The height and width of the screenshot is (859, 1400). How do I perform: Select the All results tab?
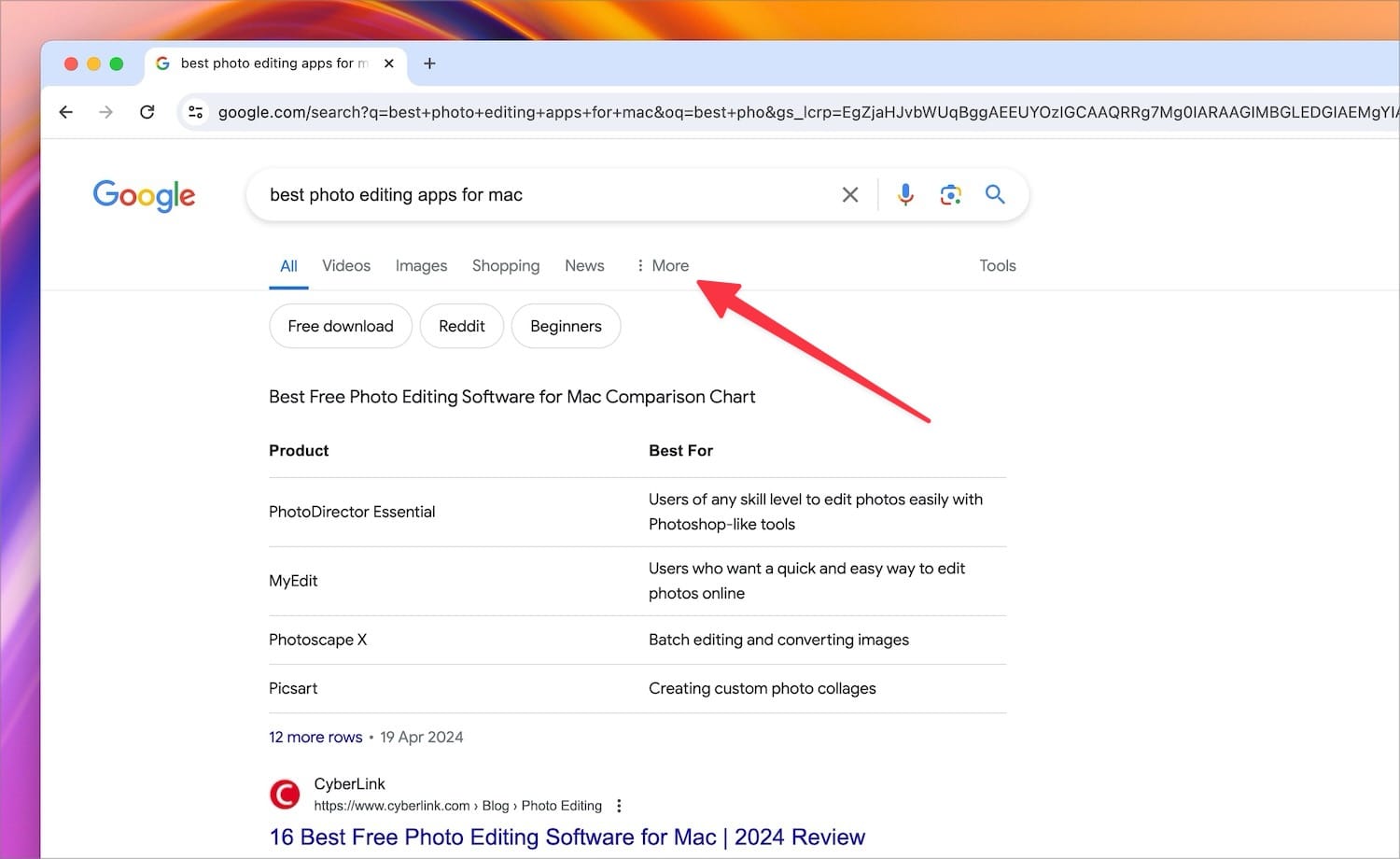(x=288, y=266)
